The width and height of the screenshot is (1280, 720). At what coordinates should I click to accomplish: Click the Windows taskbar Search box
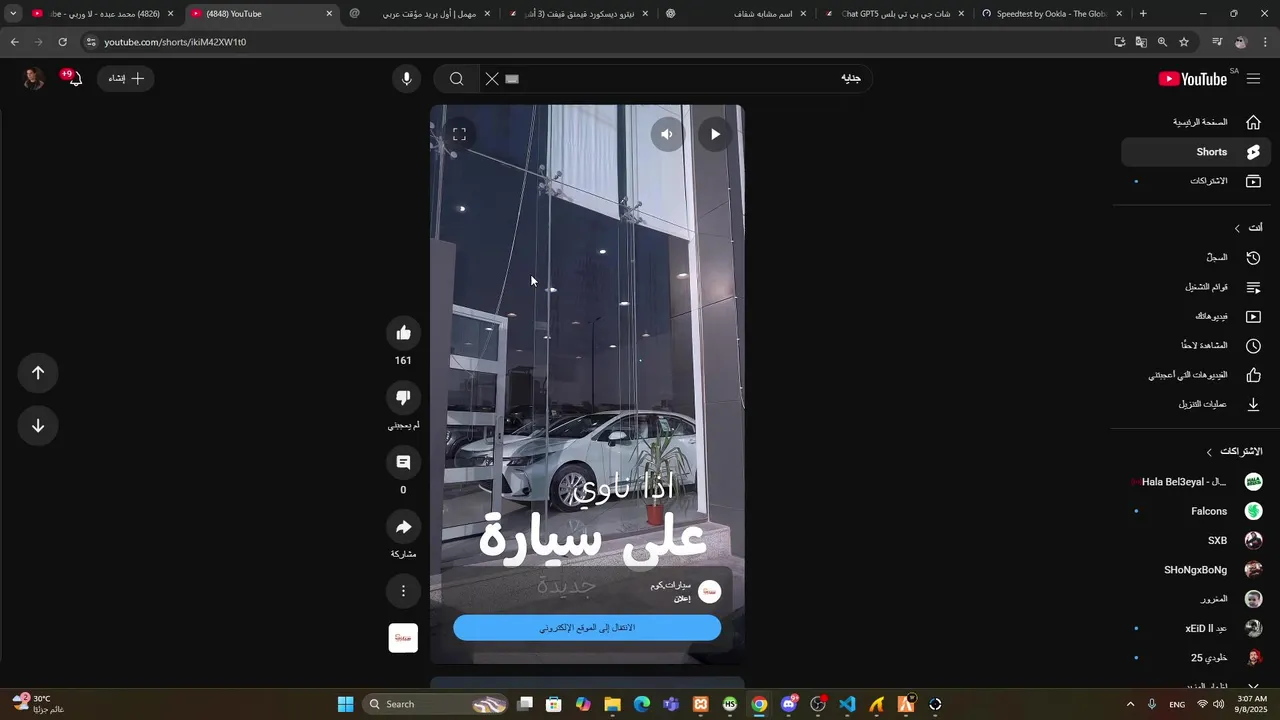click(x=435, y=704)
